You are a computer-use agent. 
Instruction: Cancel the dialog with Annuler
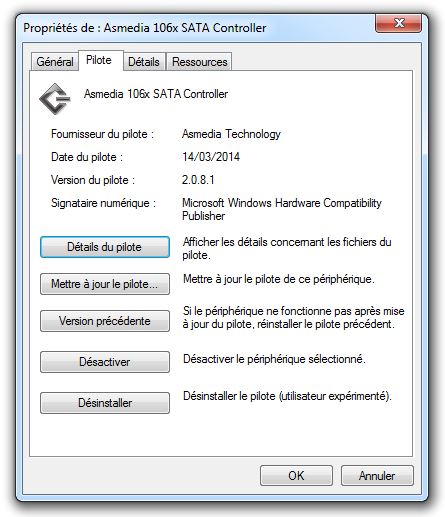point(377,476)
